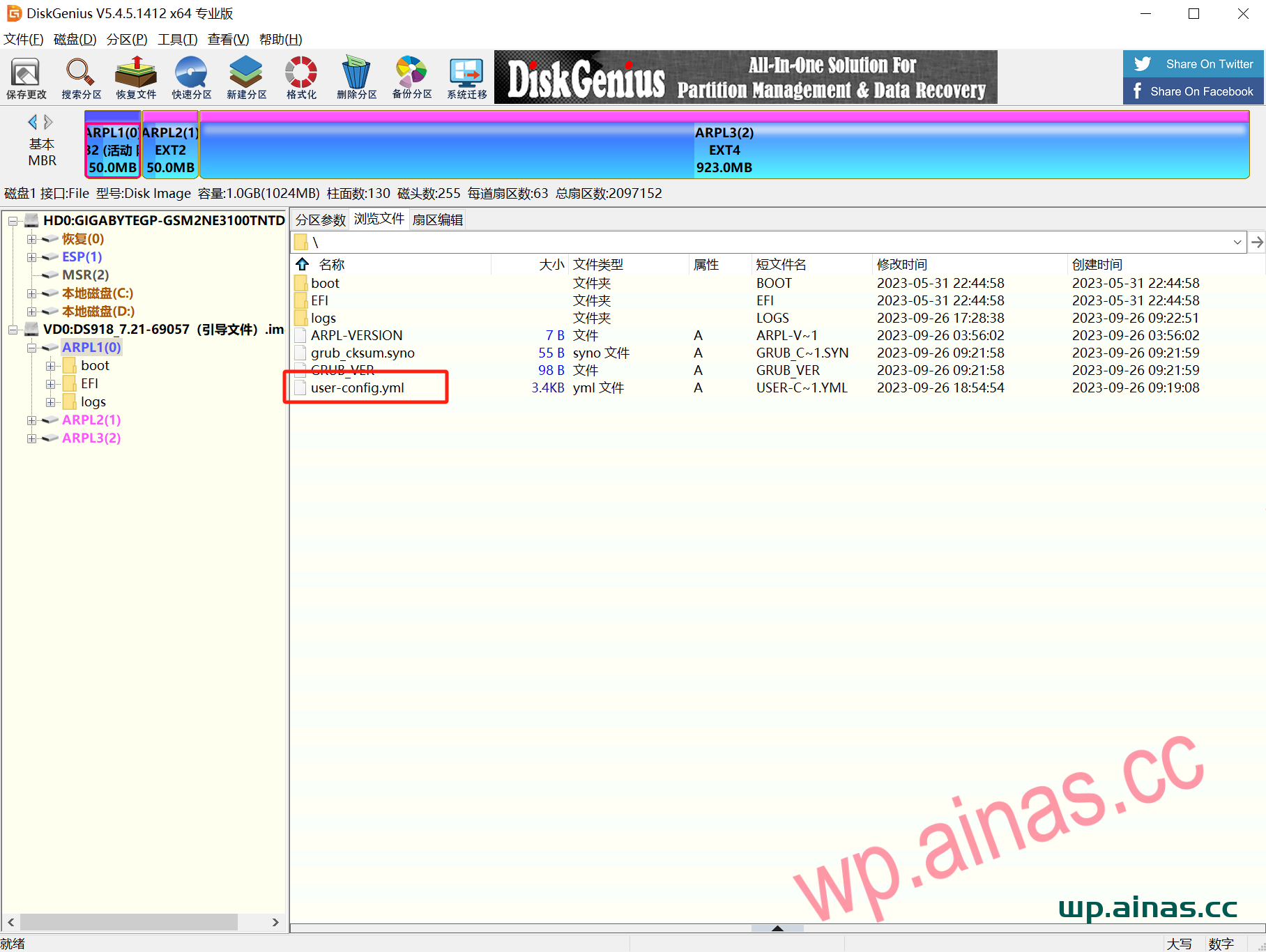Select the ARPL2(1) EXT2 block in disk map

pyautogui.click(x=171, y=144)
